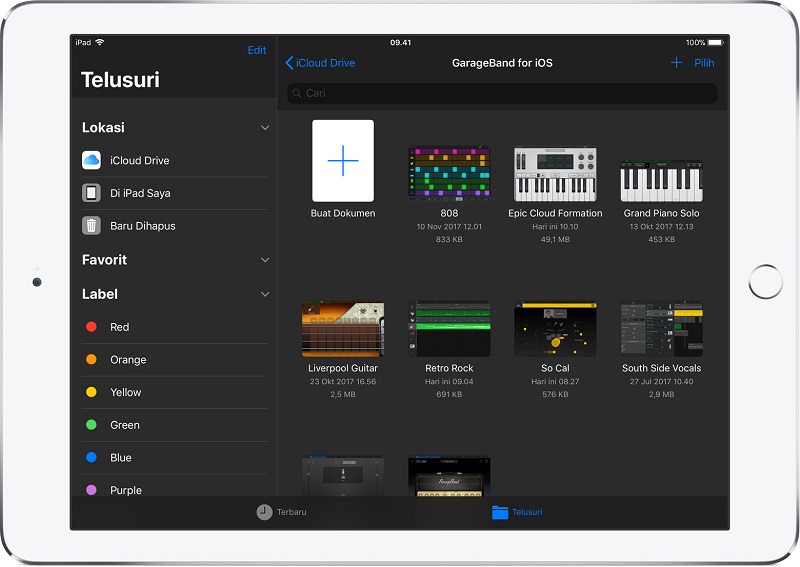This screenshot has height=567, width=800.
Task: Switch to the Terbaru tab
Action: point(291,512)
